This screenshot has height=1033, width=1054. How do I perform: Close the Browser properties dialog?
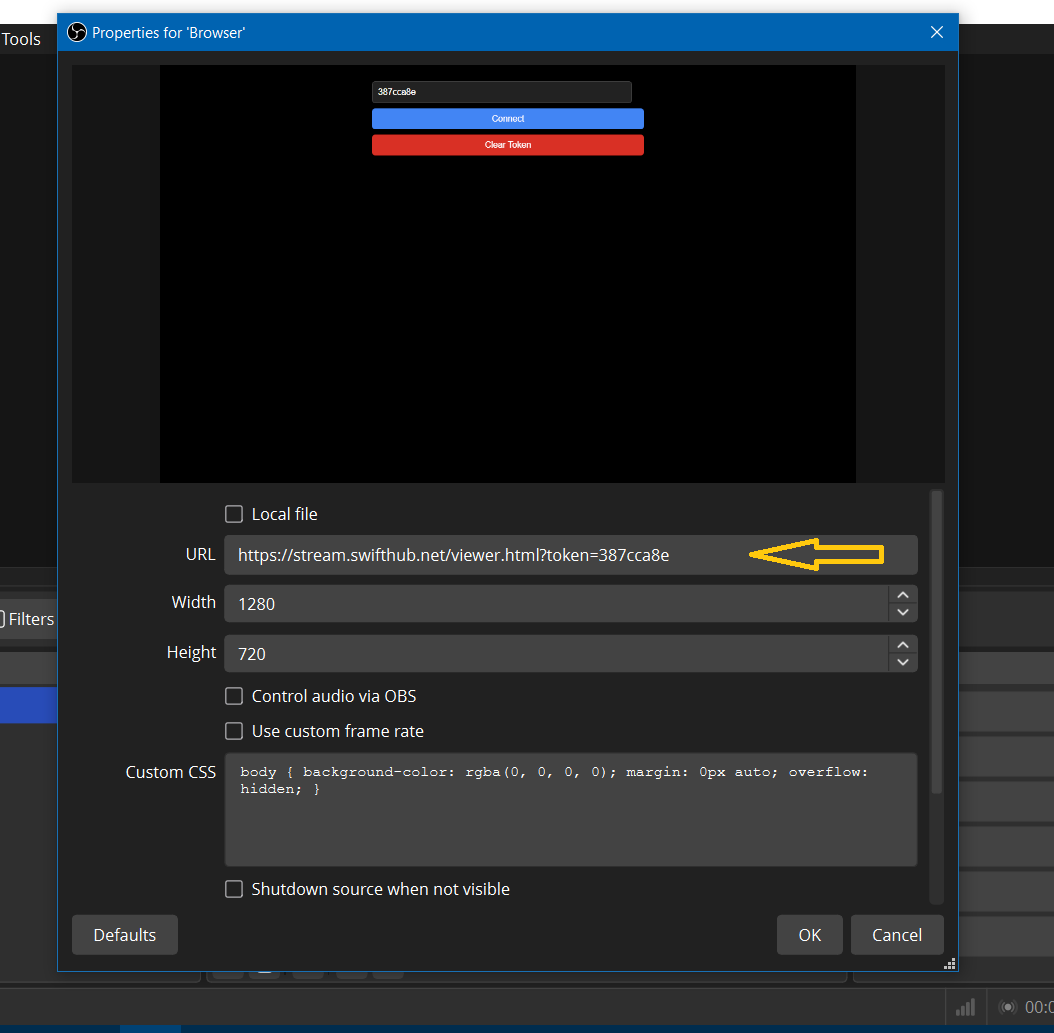pyautogui.click(x=936, y=32)
